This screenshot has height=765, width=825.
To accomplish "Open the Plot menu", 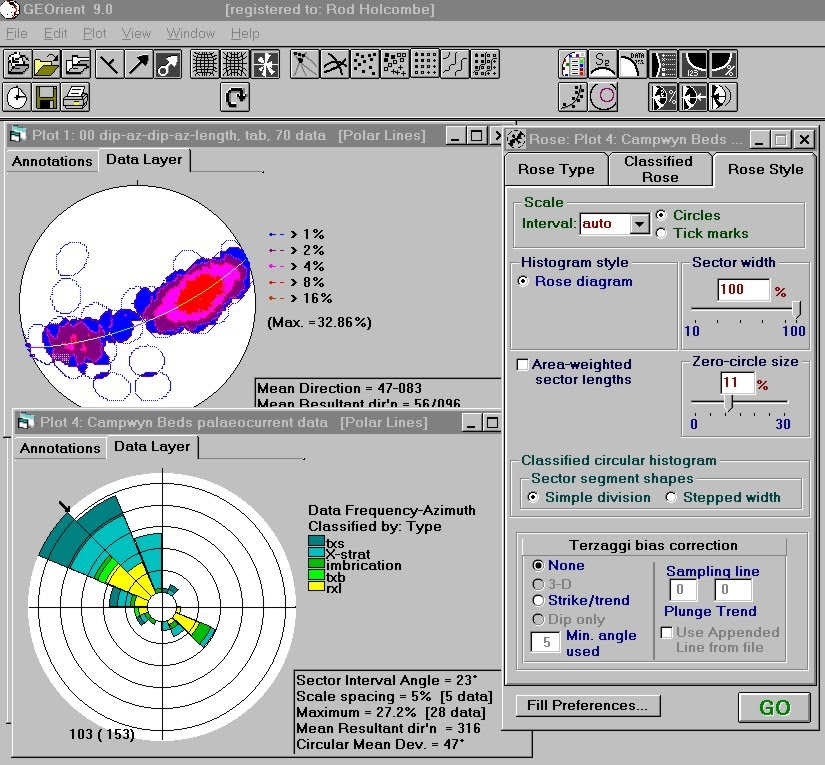I will pyautogui.click(x=95, y=34).
